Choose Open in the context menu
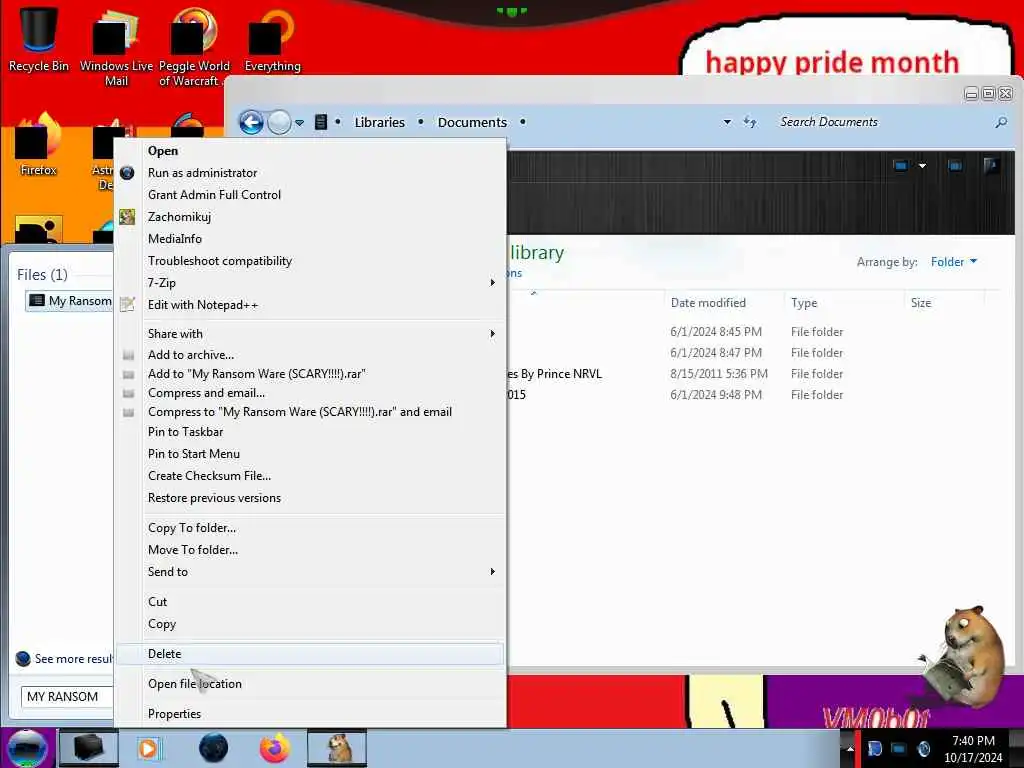1024x768 pixels. (x=310, y=151)
